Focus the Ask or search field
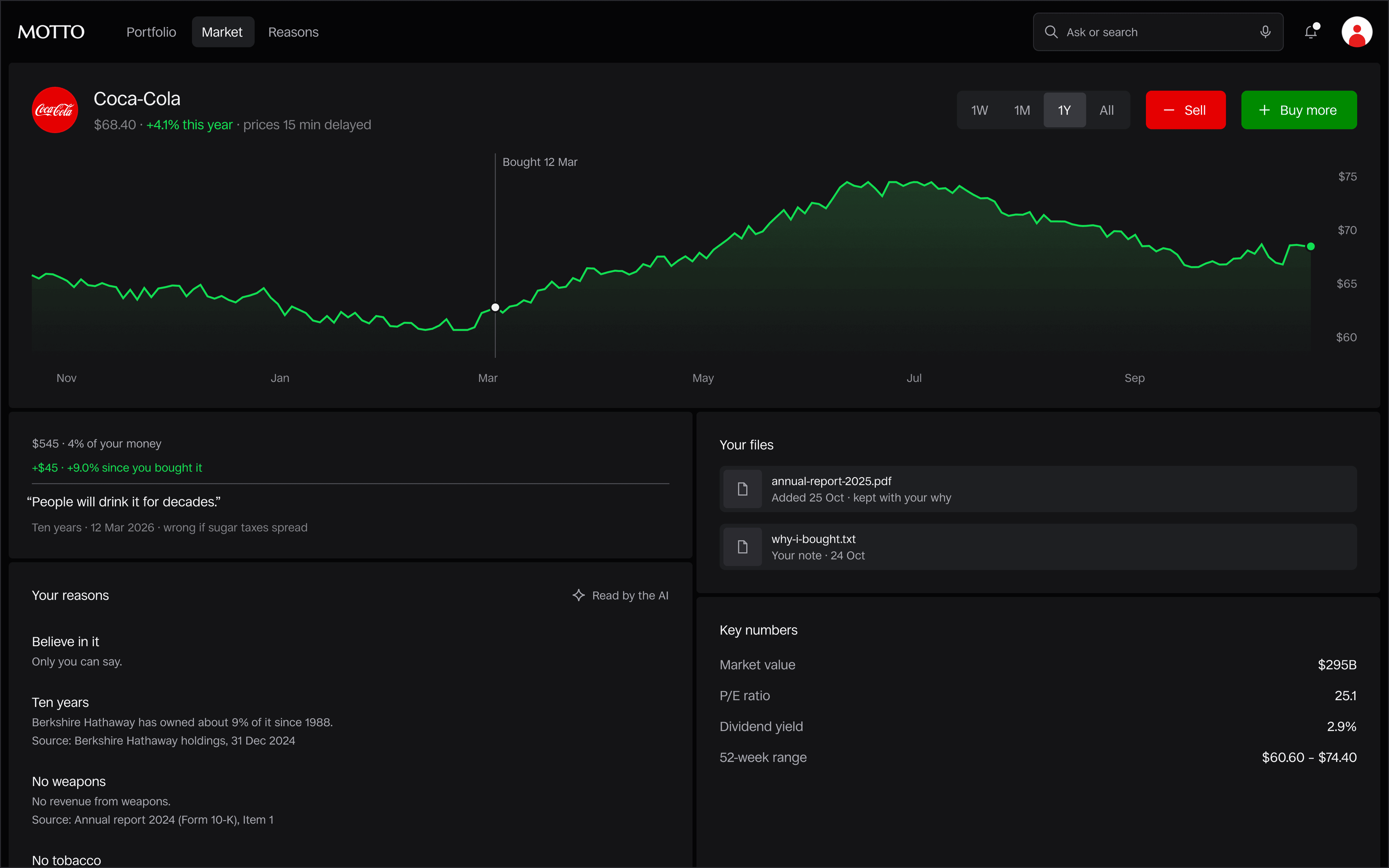1389x868 pixels. click(x=1158, y=32)
